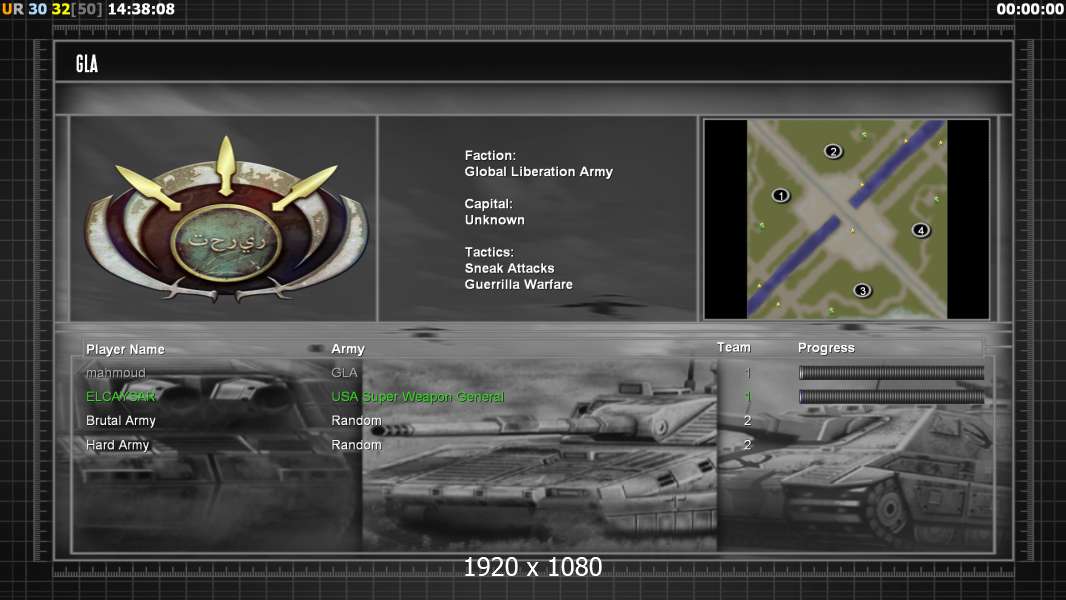The image size is (1066, 600).
Task: Click the loading progress bar for mahmoud
Action: (891, 372)
